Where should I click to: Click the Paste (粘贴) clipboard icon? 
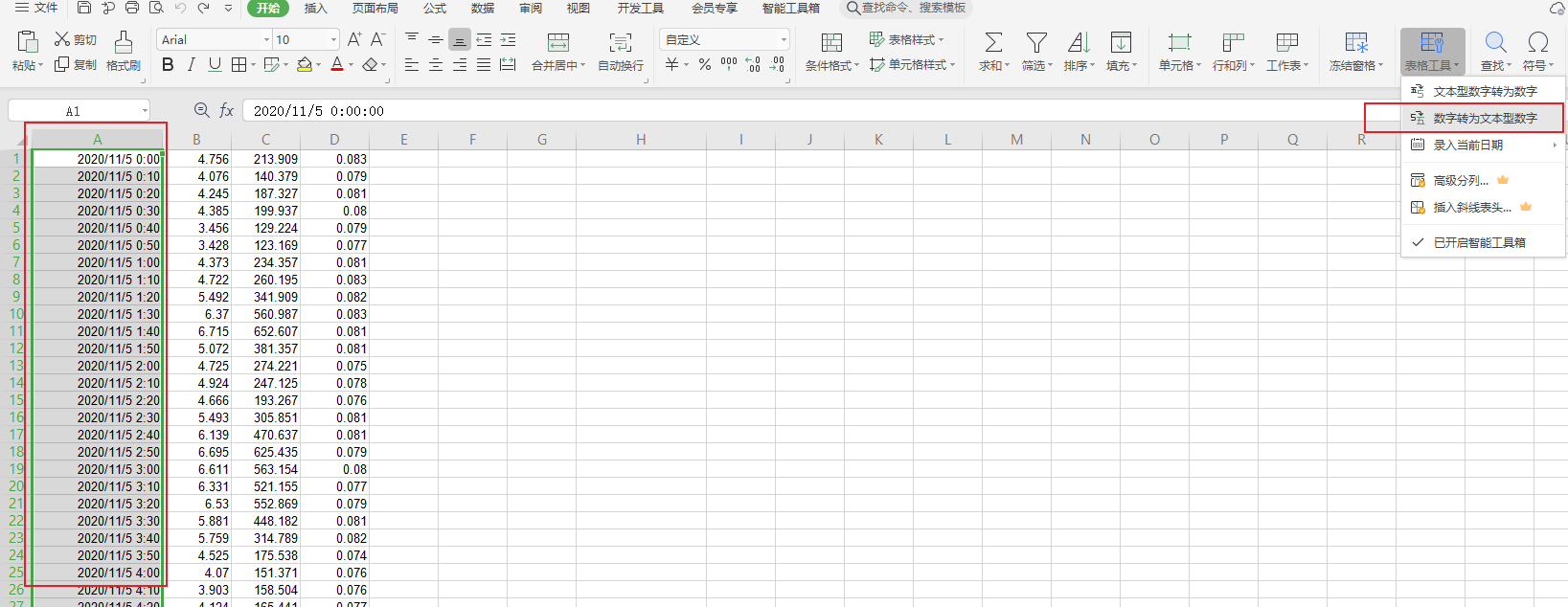[28, 41]
